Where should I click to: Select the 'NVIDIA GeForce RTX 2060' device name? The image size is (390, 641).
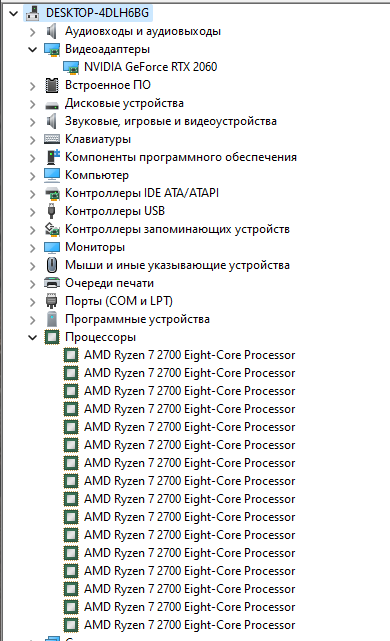(150, 67)
